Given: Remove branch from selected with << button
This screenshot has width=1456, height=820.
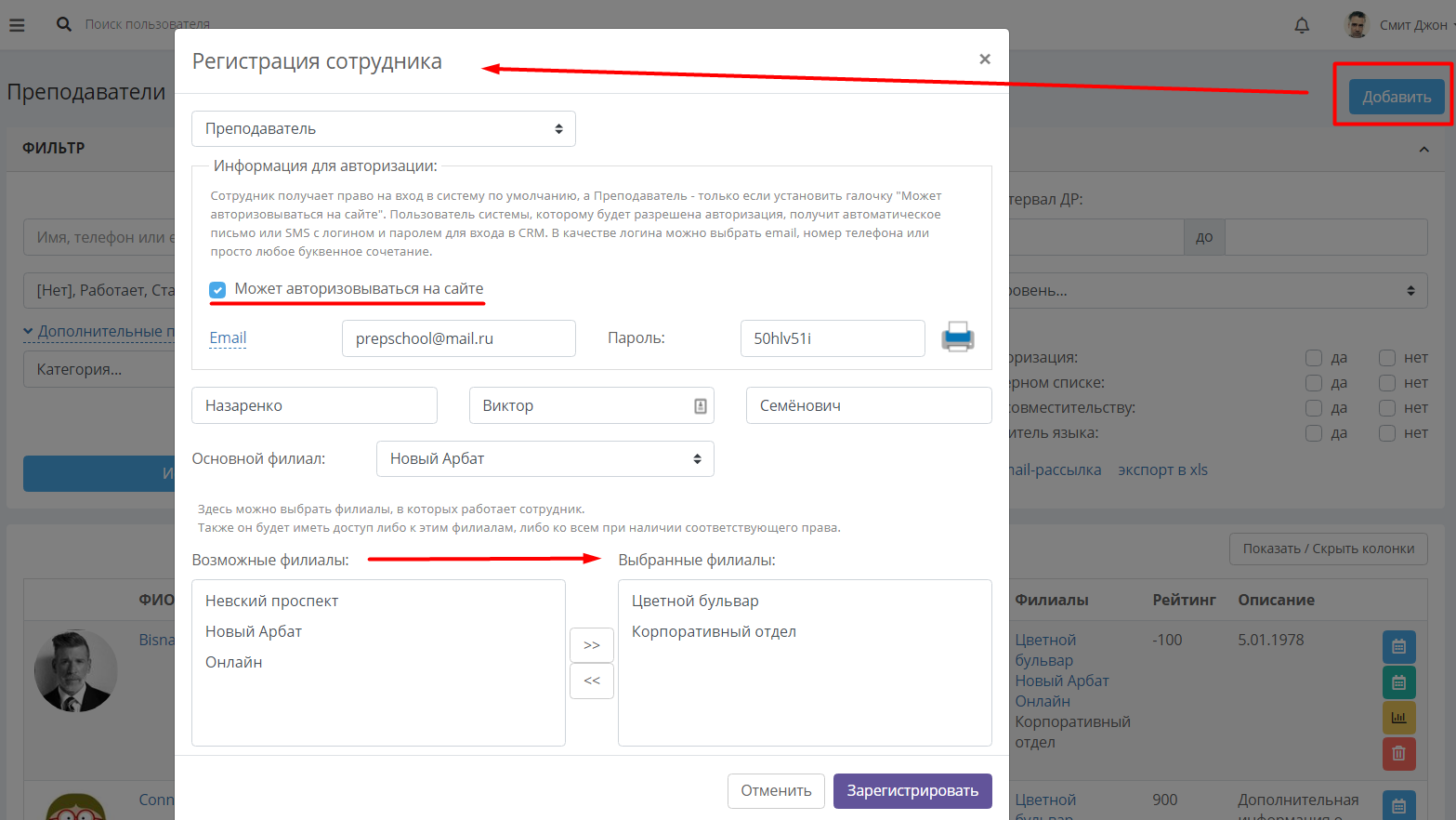Looking at the screenshot, I should [592, 681].
